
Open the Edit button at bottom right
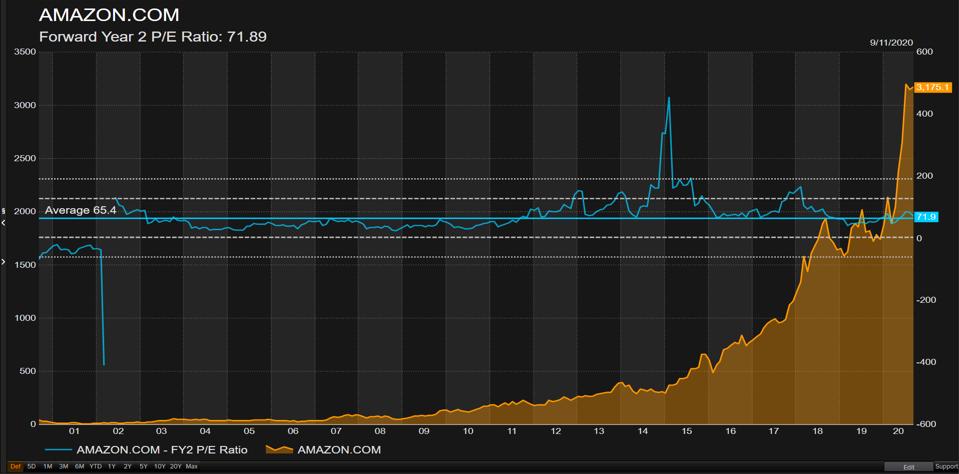(x=909, y=467)
